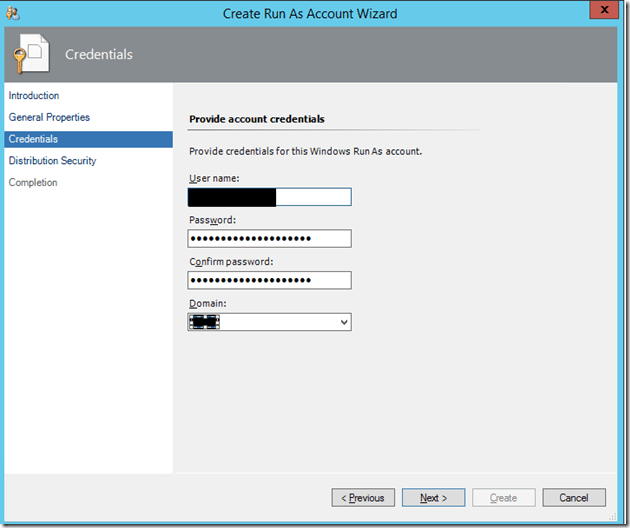The height and width of the screenshot is (528, 630).
Task: Click the Confirm password field
Action: (x=269, y=280)
